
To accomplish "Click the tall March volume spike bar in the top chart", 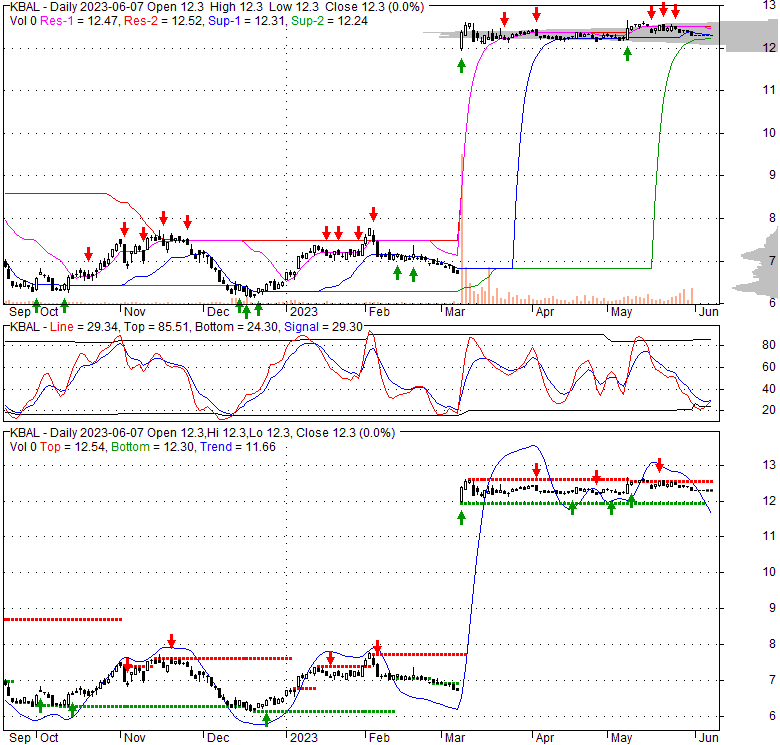I will pyautogui.click(x=462, y=229).
